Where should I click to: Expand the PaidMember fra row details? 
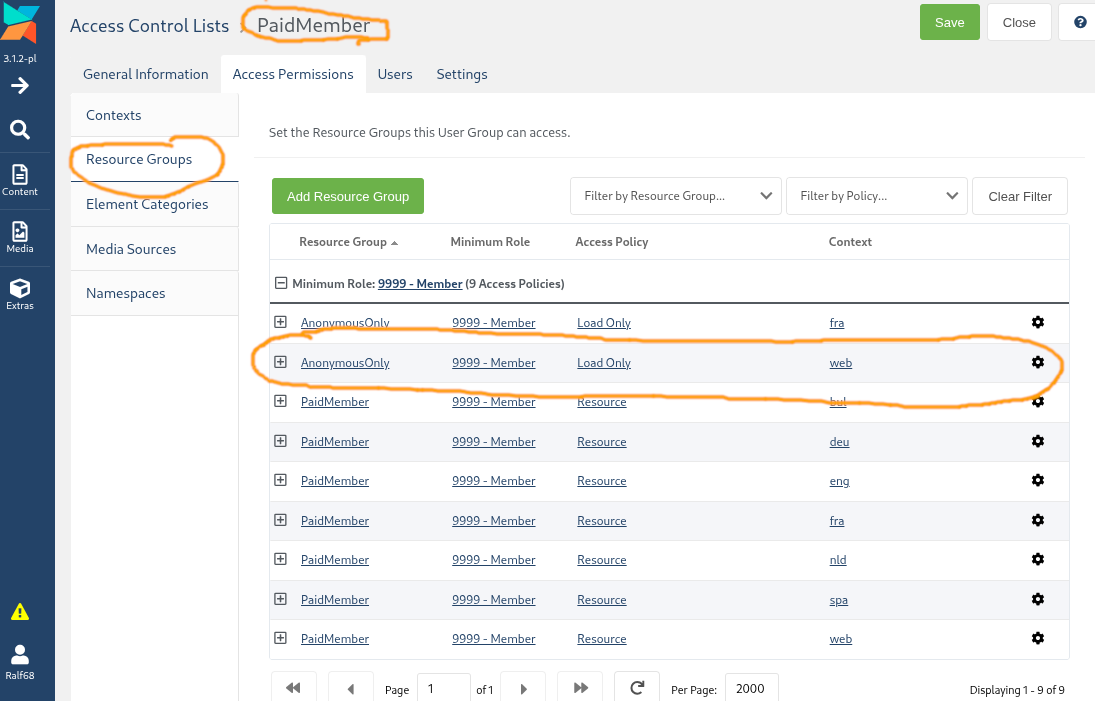coord(280,519)
